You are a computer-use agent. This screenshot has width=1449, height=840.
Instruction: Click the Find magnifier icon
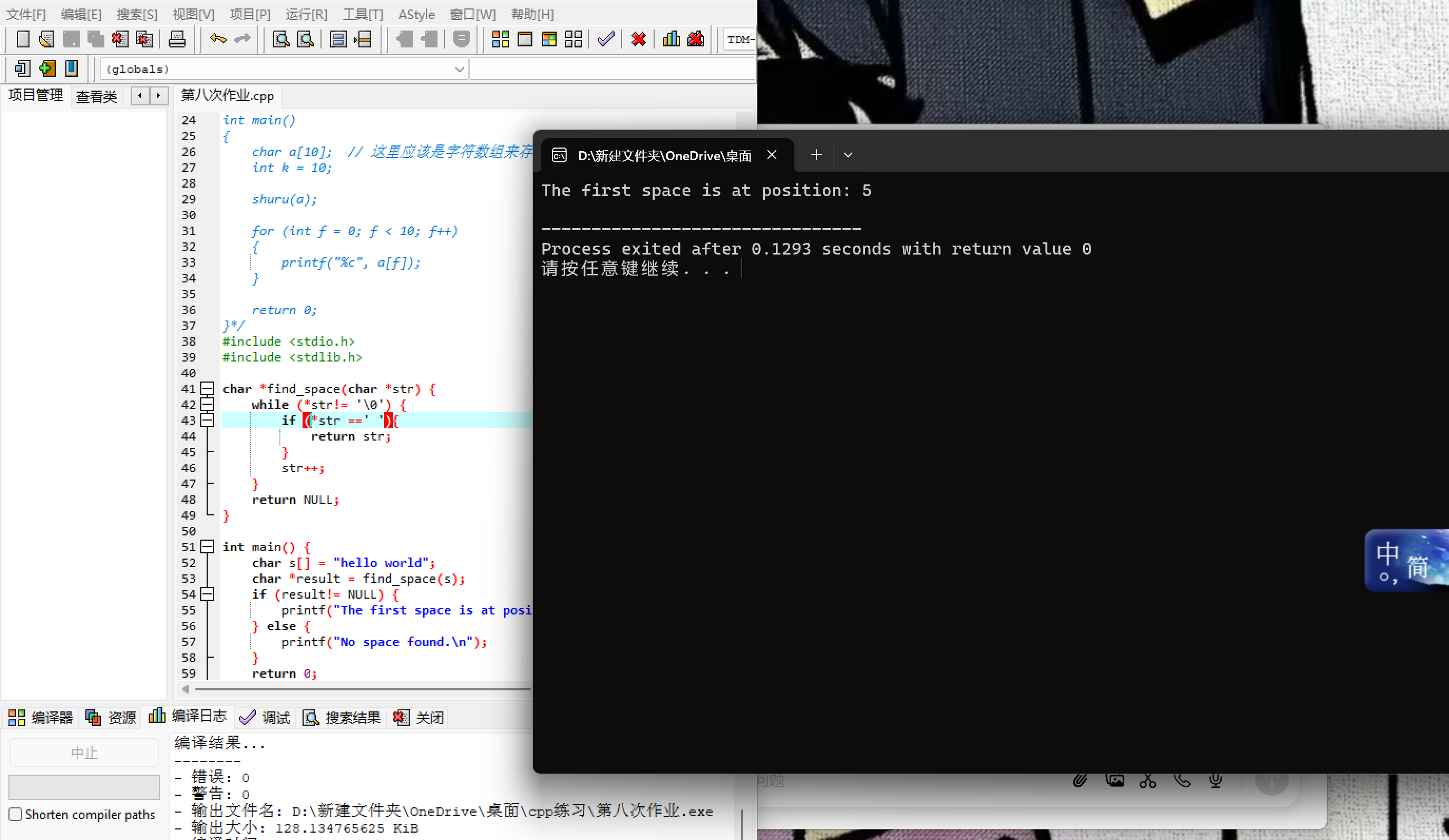pyautogui.click(x=280, y=39)
